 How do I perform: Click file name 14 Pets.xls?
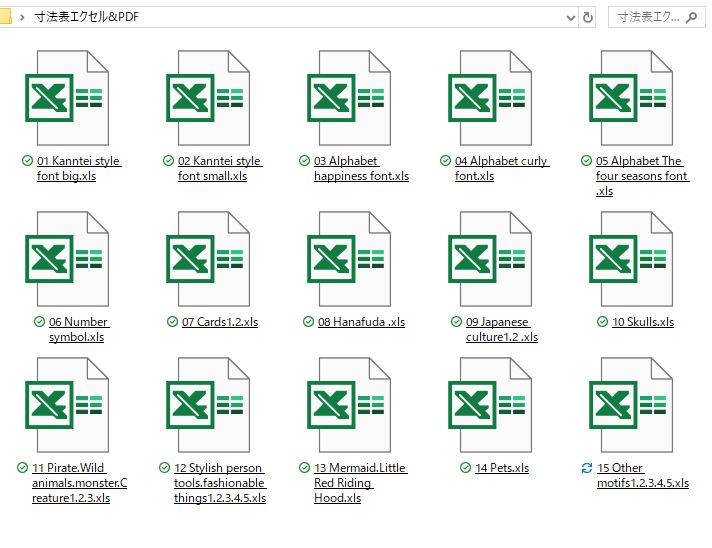point(502,468)
